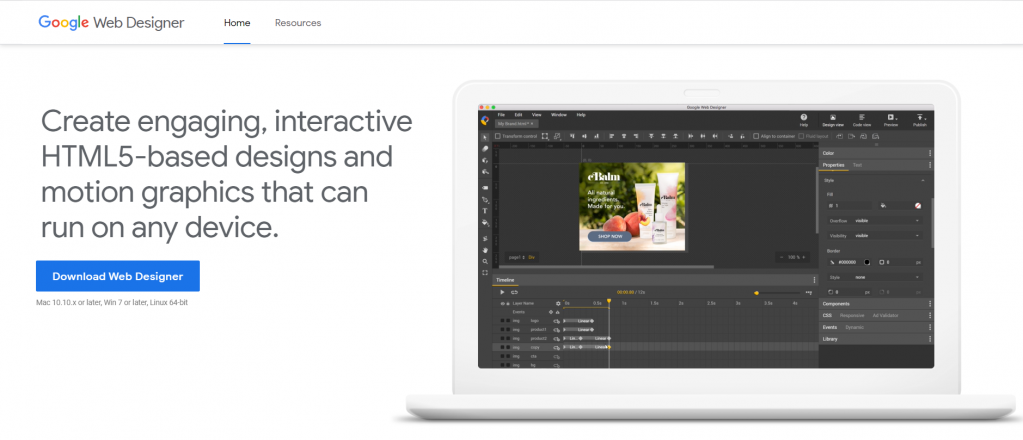Select the 3D object rotate tool
This screenshot has height=440, width=1023.
[485, 160]
